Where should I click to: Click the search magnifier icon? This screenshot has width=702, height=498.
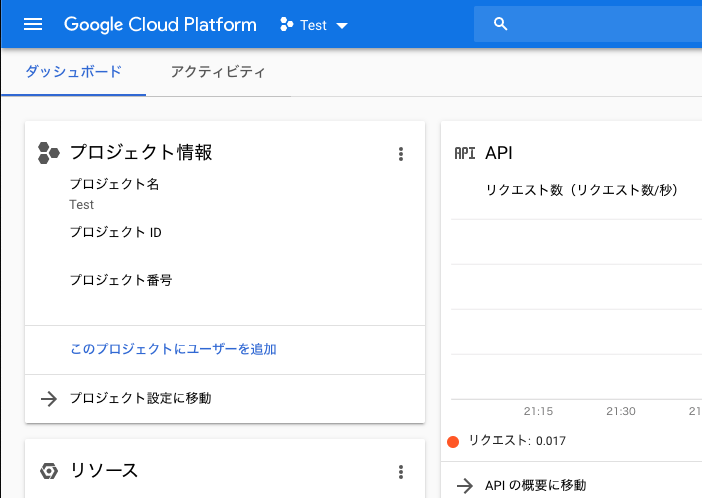click(501, 24)
